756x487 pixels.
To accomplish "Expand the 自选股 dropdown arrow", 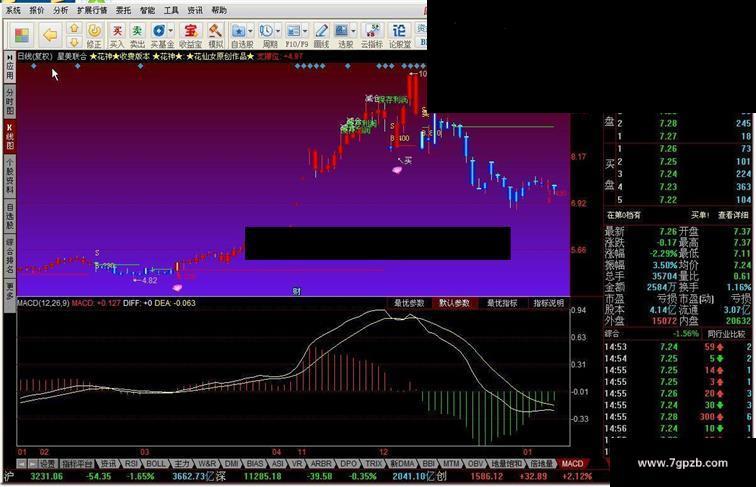I will 250,31.
